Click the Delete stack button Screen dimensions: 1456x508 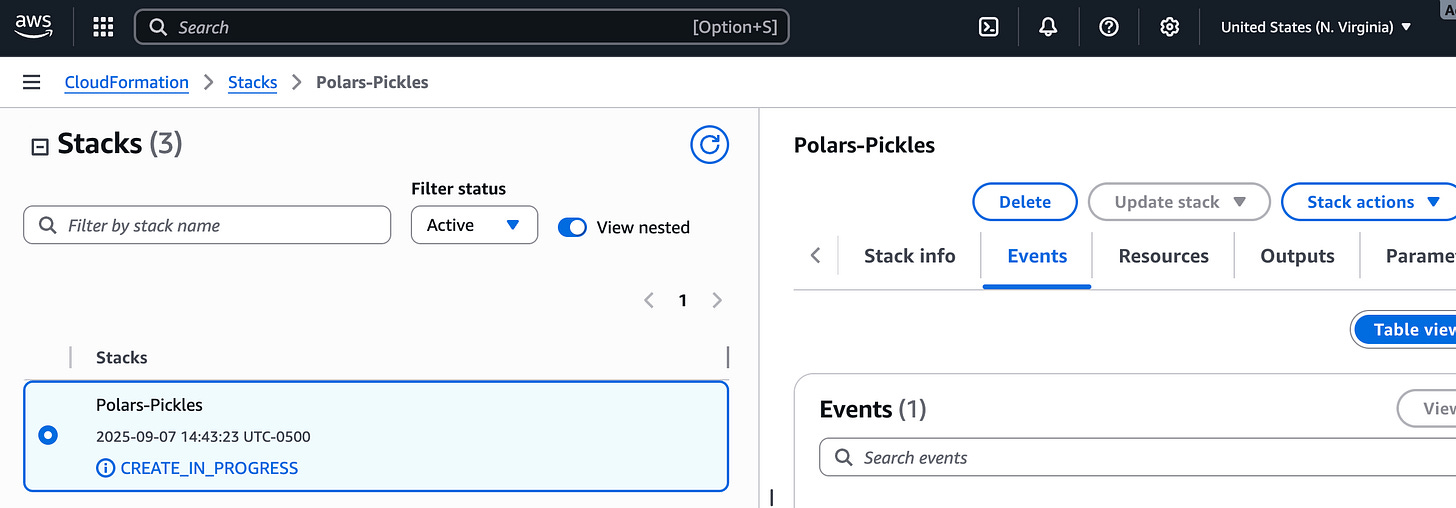pos(1025,202)
